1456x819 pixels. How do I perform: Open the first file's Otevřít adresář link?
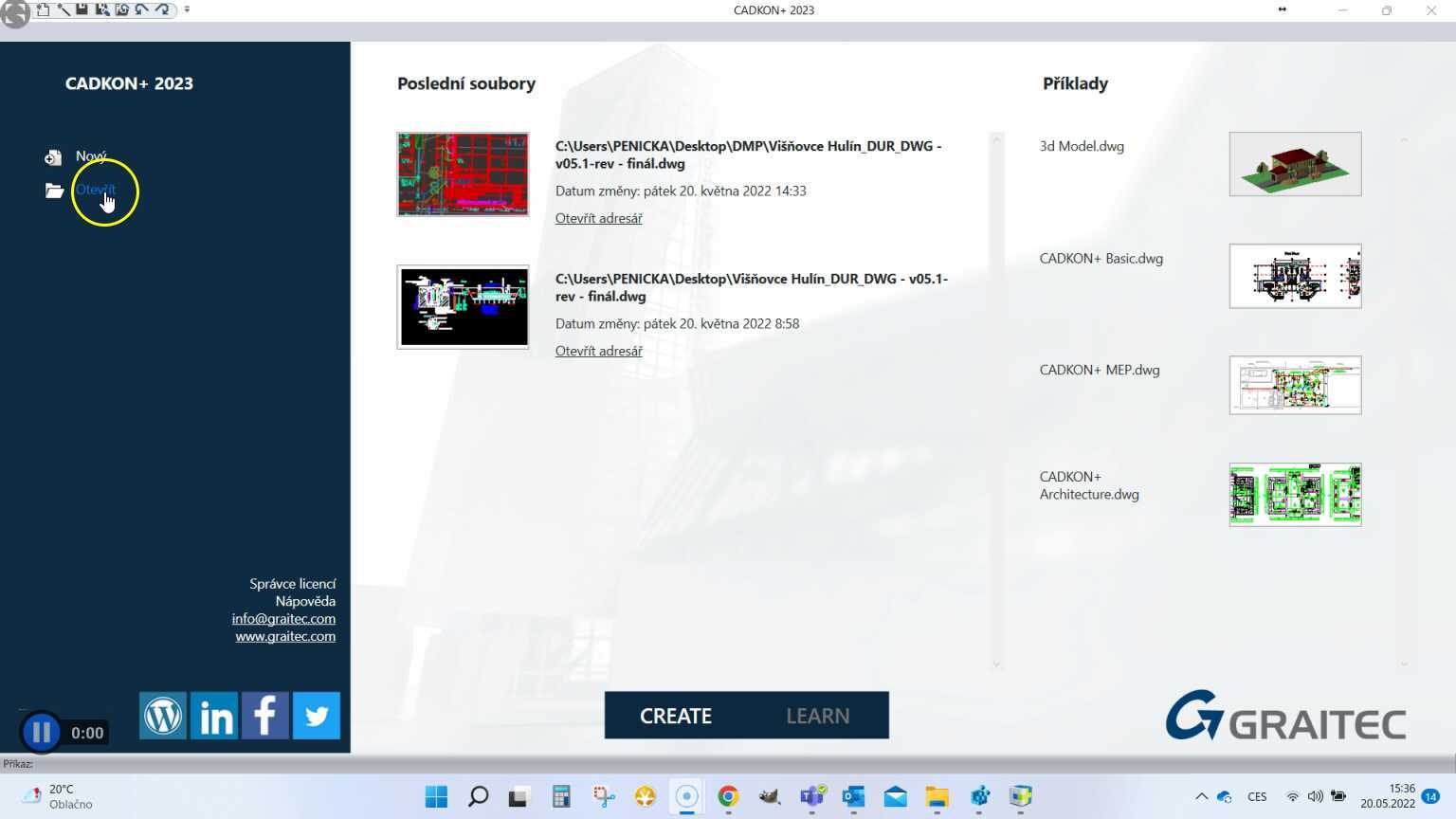[598, 218]
